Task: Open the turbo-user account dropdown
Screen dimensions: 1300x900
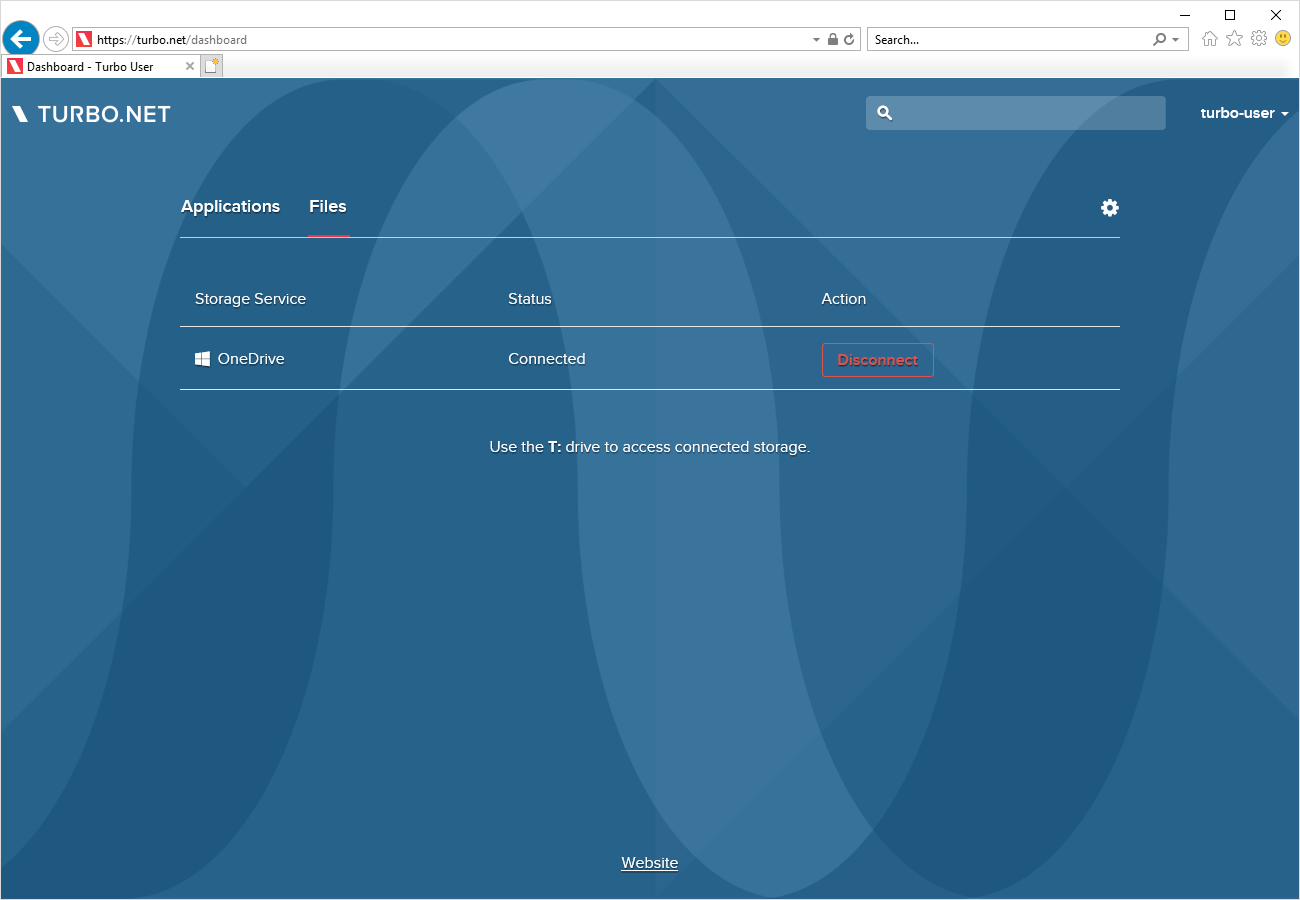Action: tap(1243, 113)
